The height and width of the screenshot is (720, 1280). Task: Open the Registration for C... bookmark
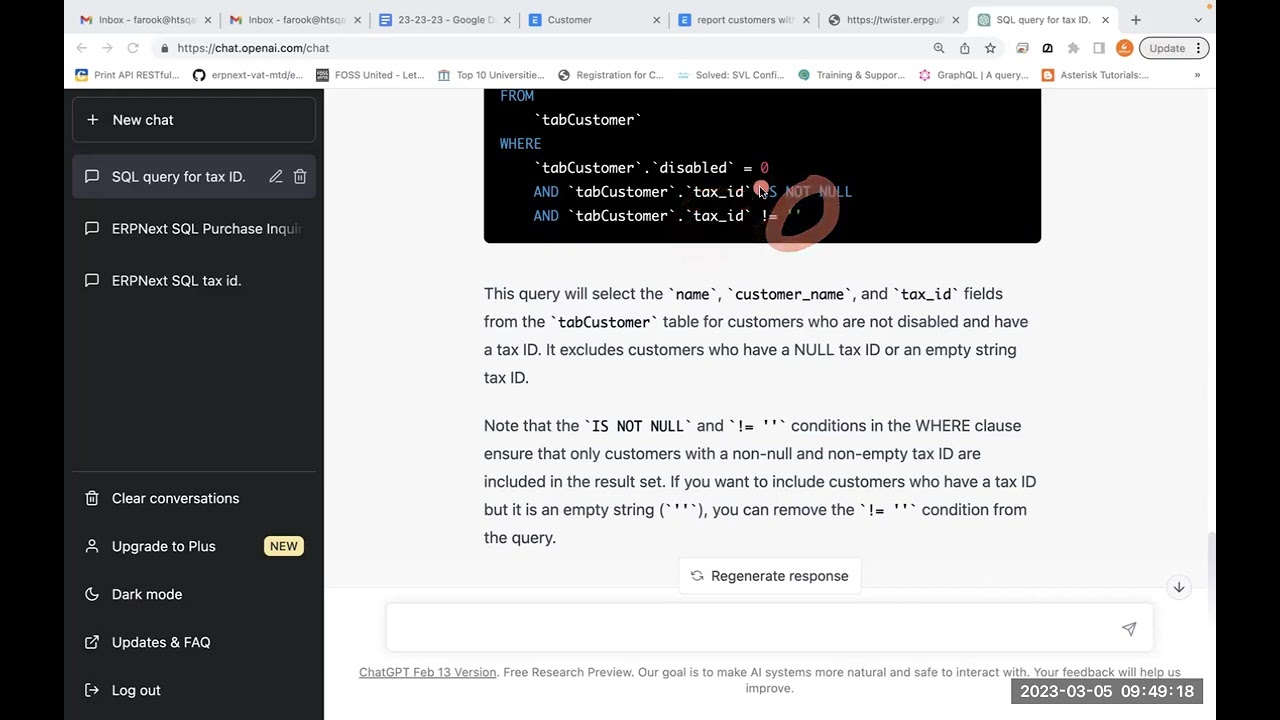pos(611,75)
